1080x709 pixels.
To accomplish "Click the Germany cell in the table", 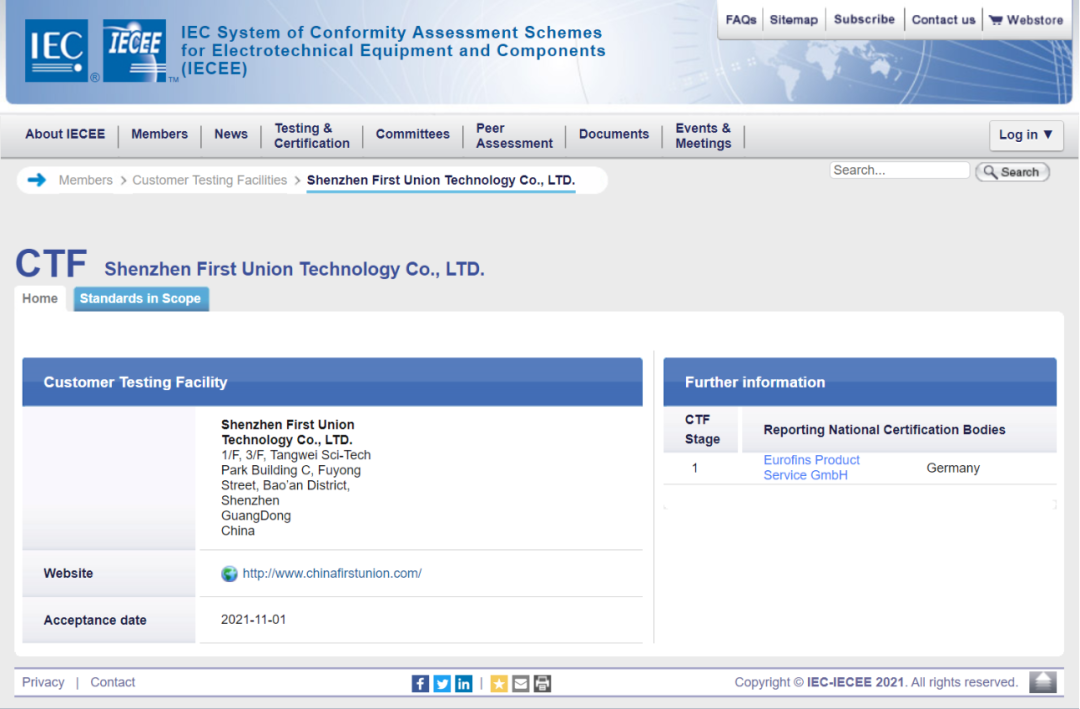I will tap(953, 468).
